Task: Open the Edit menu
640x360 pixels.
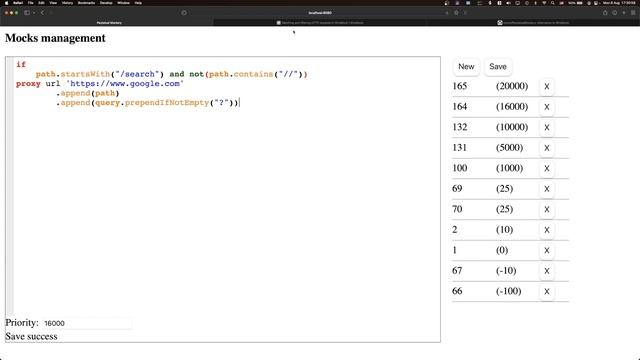Action: point(42,3)
